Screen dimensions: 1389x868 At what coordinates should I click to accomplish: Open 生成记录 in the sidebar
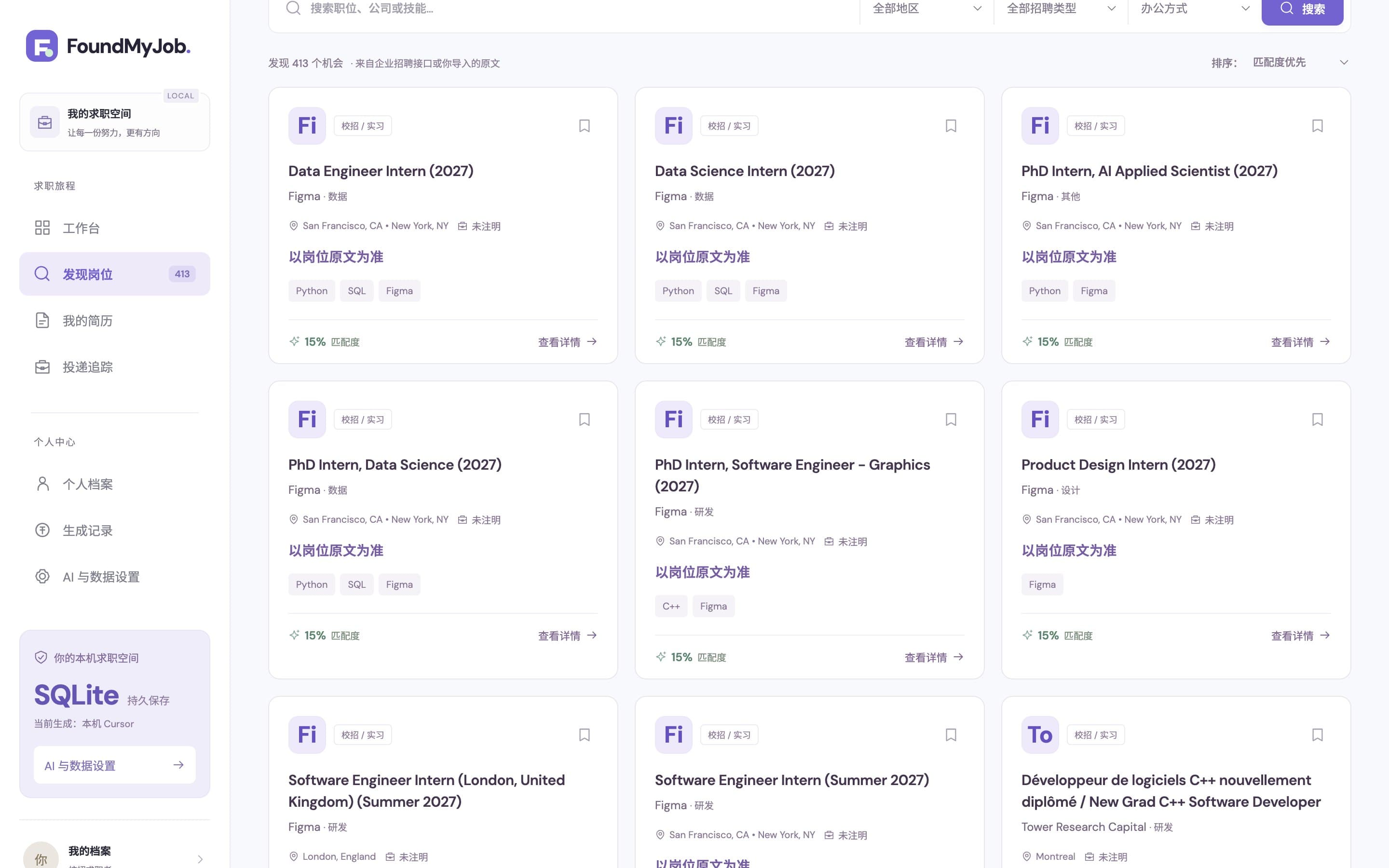(x=115, y=530)
